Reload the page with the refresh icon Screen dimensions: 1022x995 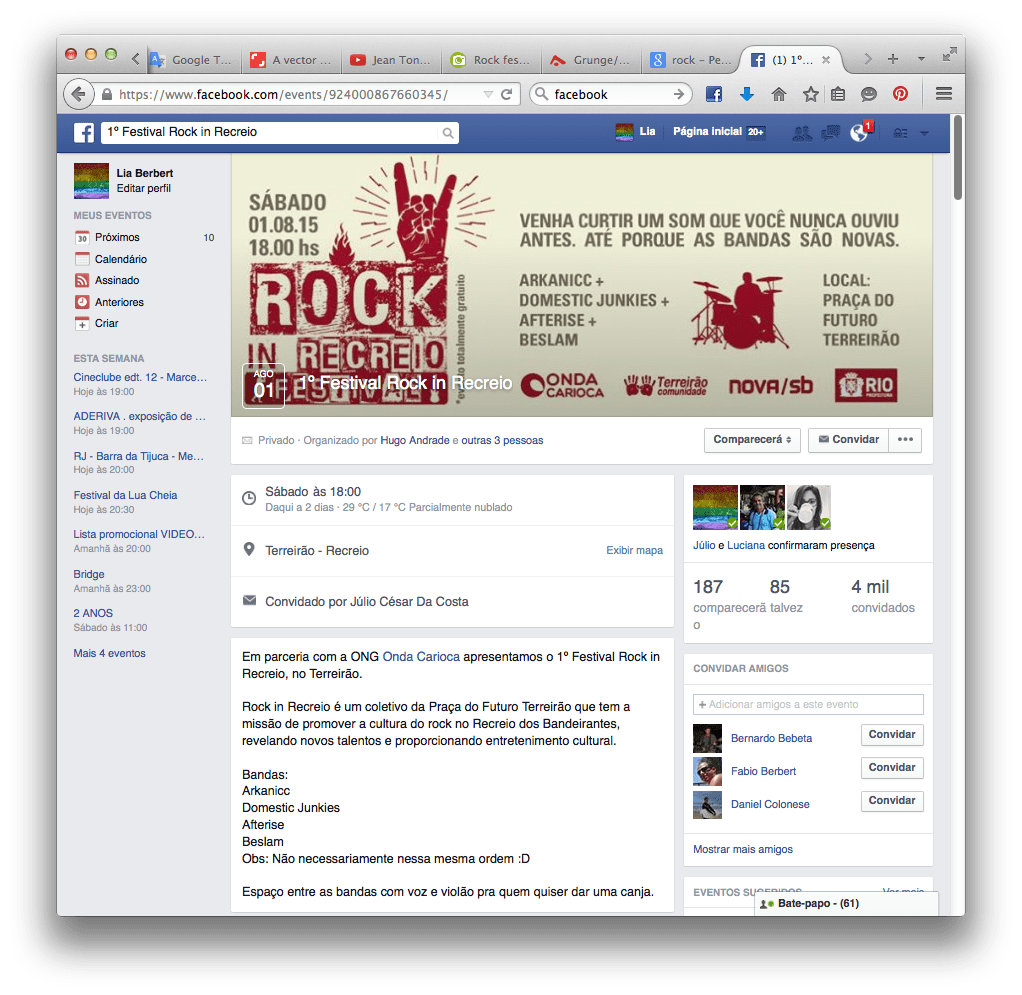point(507,94)
